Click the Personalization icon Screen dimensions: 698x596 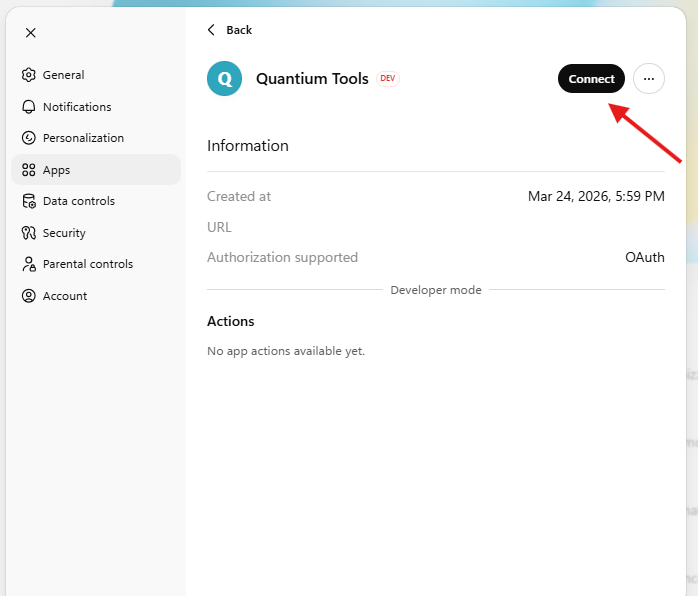click(x=28, y=138)
